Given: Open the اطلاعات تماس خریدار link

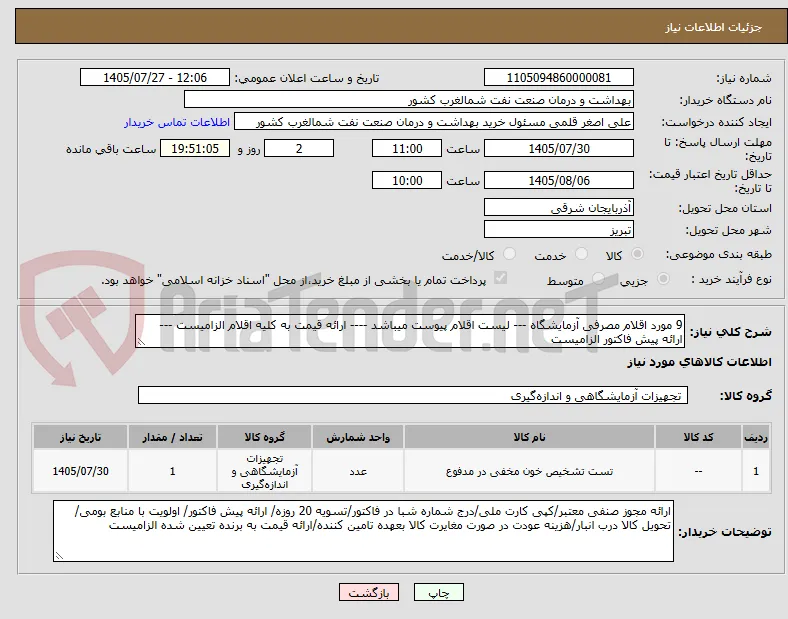Looking at the screenshot, I should pos(177,122).
